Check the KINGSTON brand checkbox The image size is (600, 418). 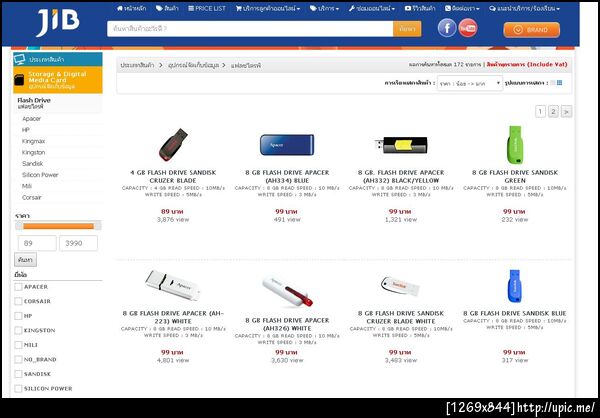pyautogui.click(x=18, y=330)
